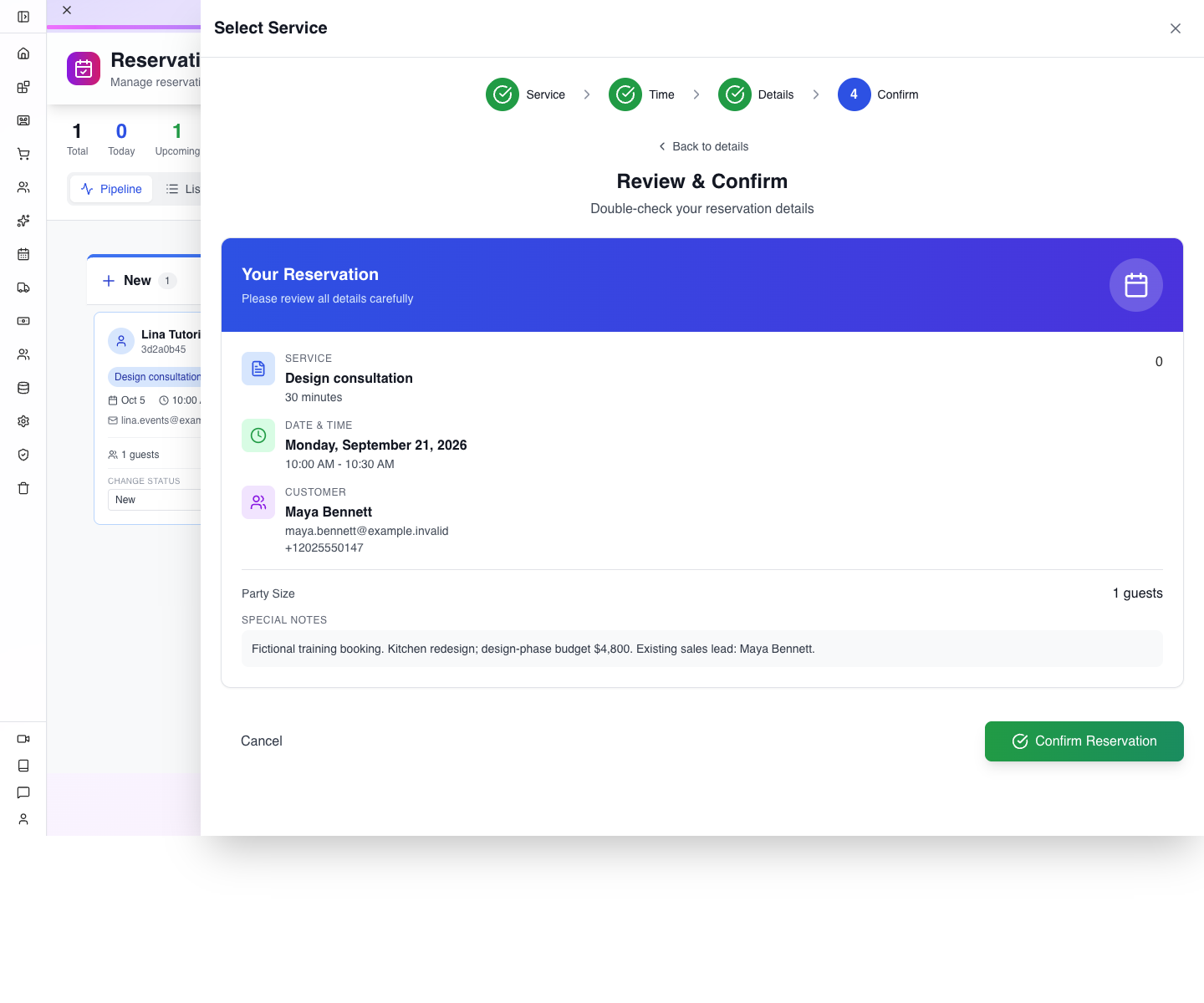Click the Review & Confirm heading
1204x1003 pixels.
coord(702,181)
